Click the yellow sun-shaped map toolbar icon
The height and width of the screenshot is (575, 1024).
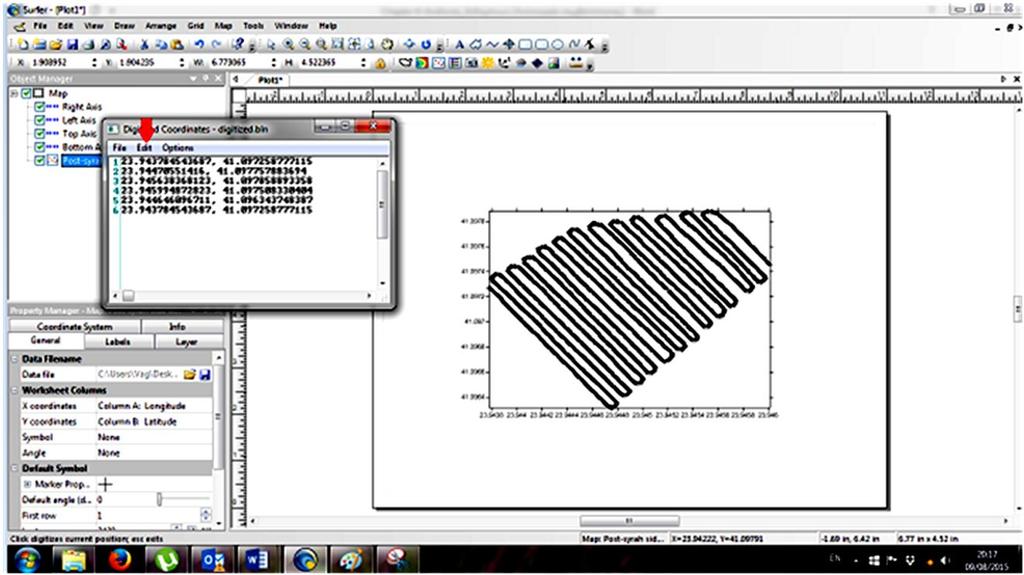488,63
